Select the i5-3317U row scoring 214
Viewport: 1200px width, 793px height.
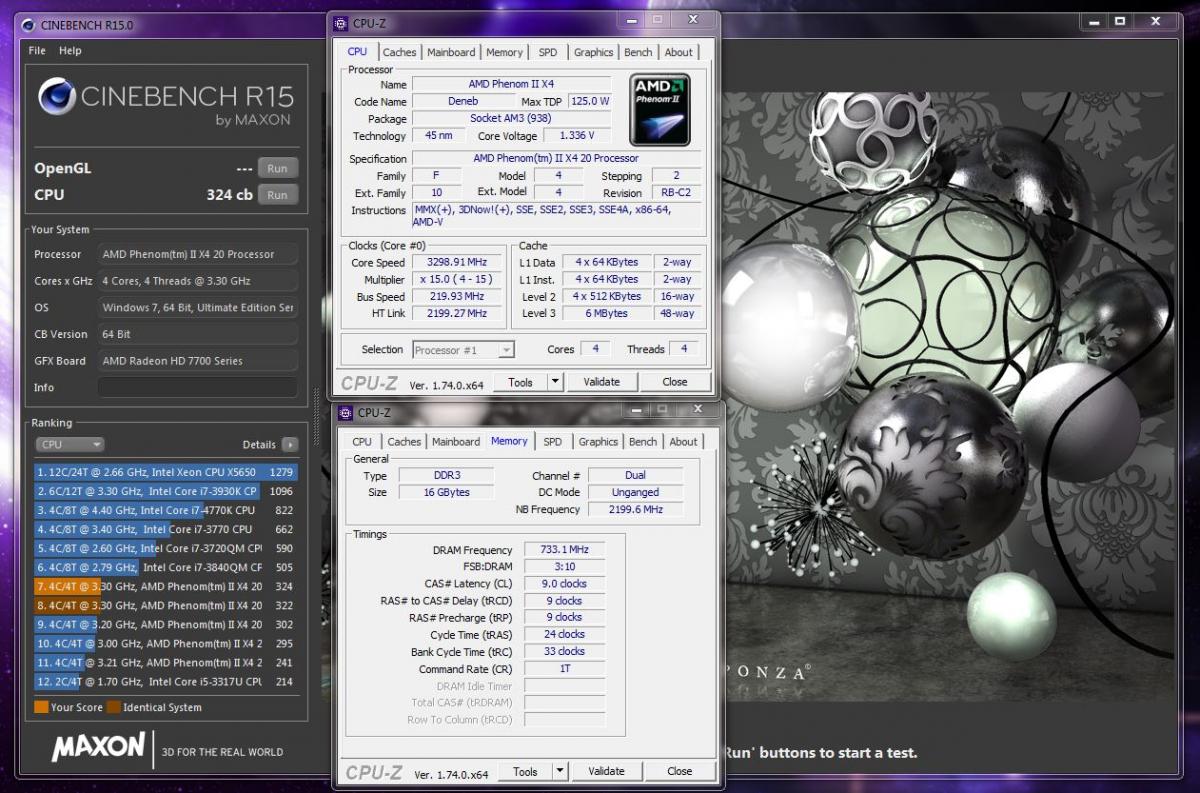165,681
